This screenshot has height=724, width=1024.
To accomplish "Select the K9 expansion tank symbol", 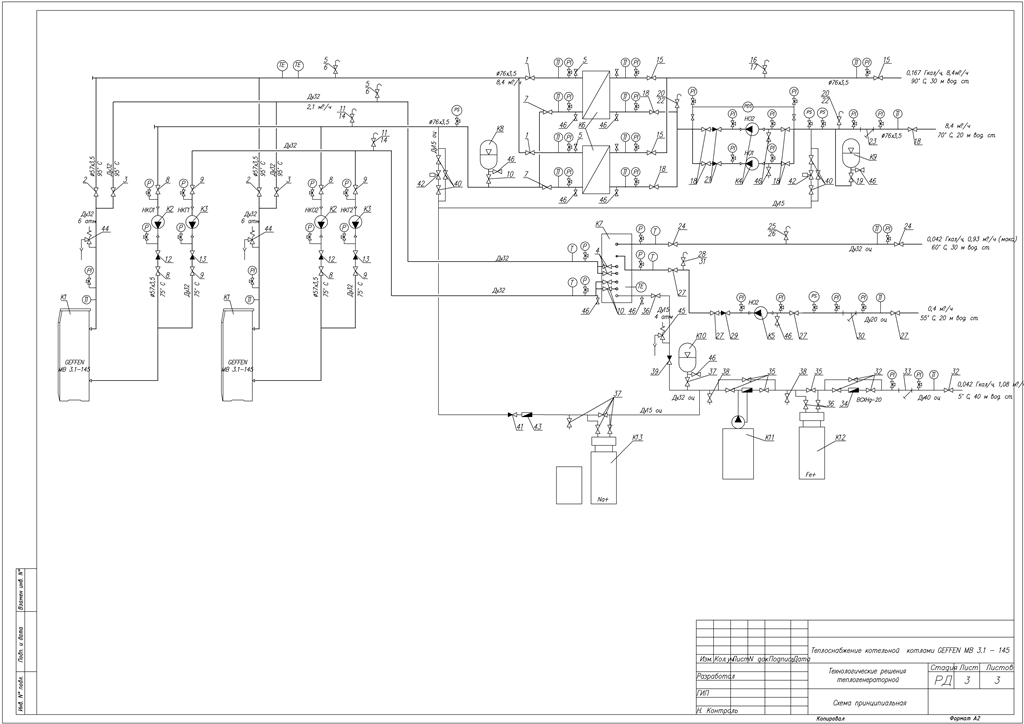I will click(852, 155).
